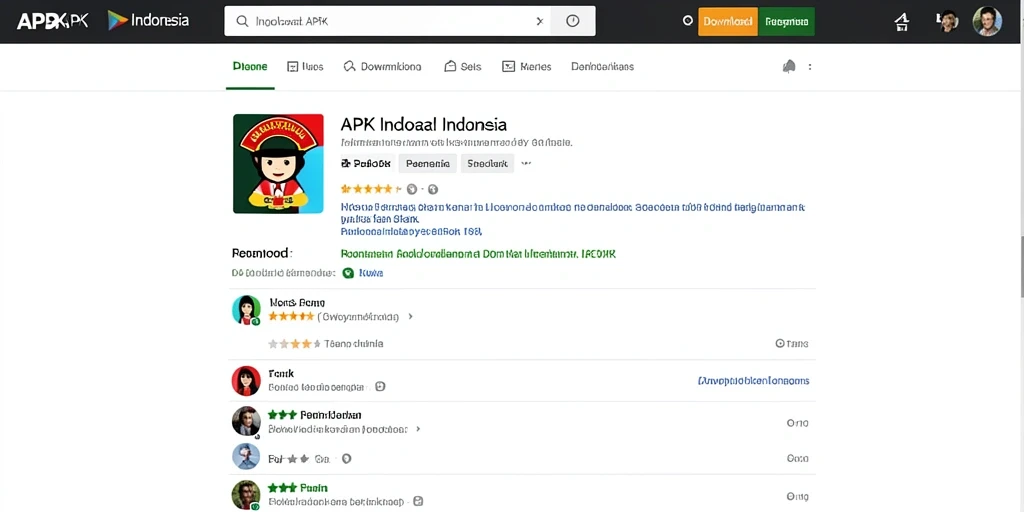This screenshot has width=1024, height=512.
Task: Open the red-background girl avatar
Action: tap(246, 381)
